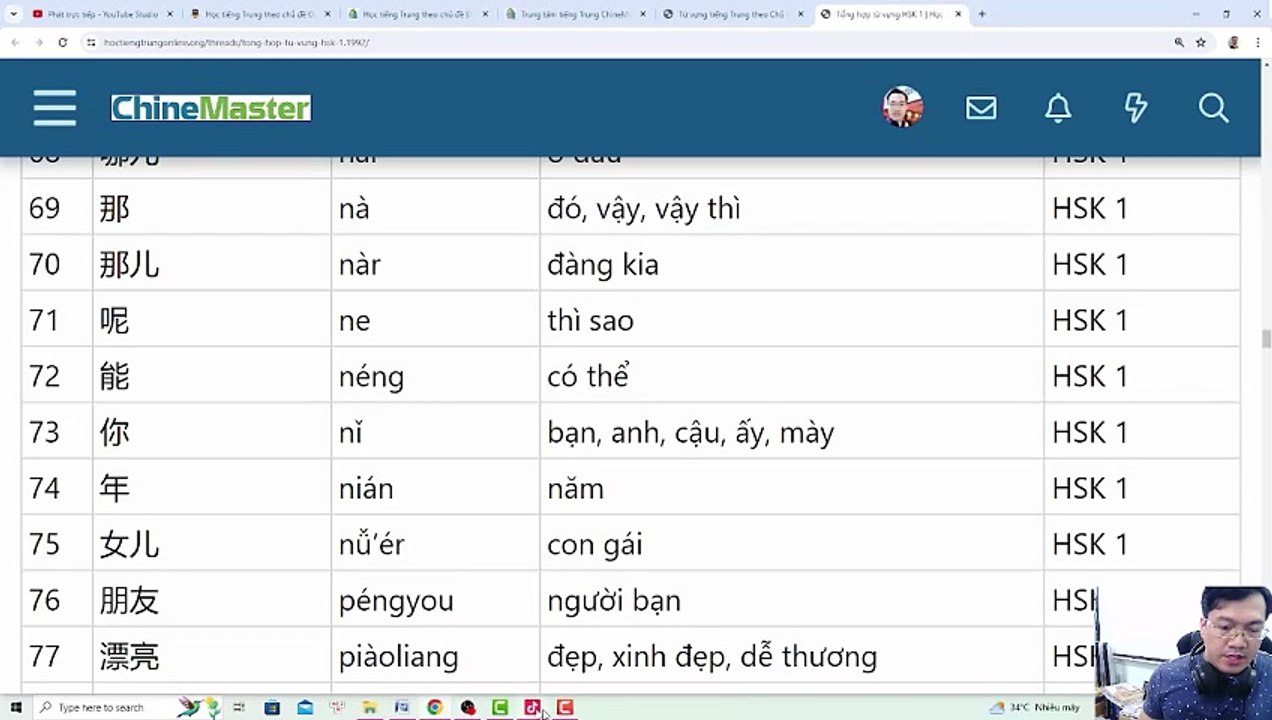This screenshot has width=1272, height=720.
Task: Click the meaning 'đàng kia'
Action: pos(603,264)
